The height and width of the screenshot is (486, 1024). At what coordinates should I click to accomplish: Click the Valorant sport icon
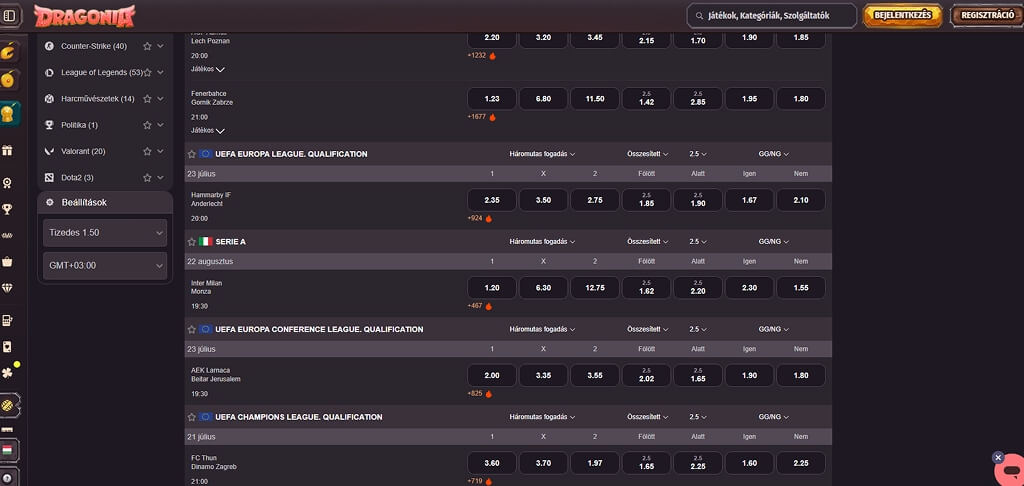49,151
